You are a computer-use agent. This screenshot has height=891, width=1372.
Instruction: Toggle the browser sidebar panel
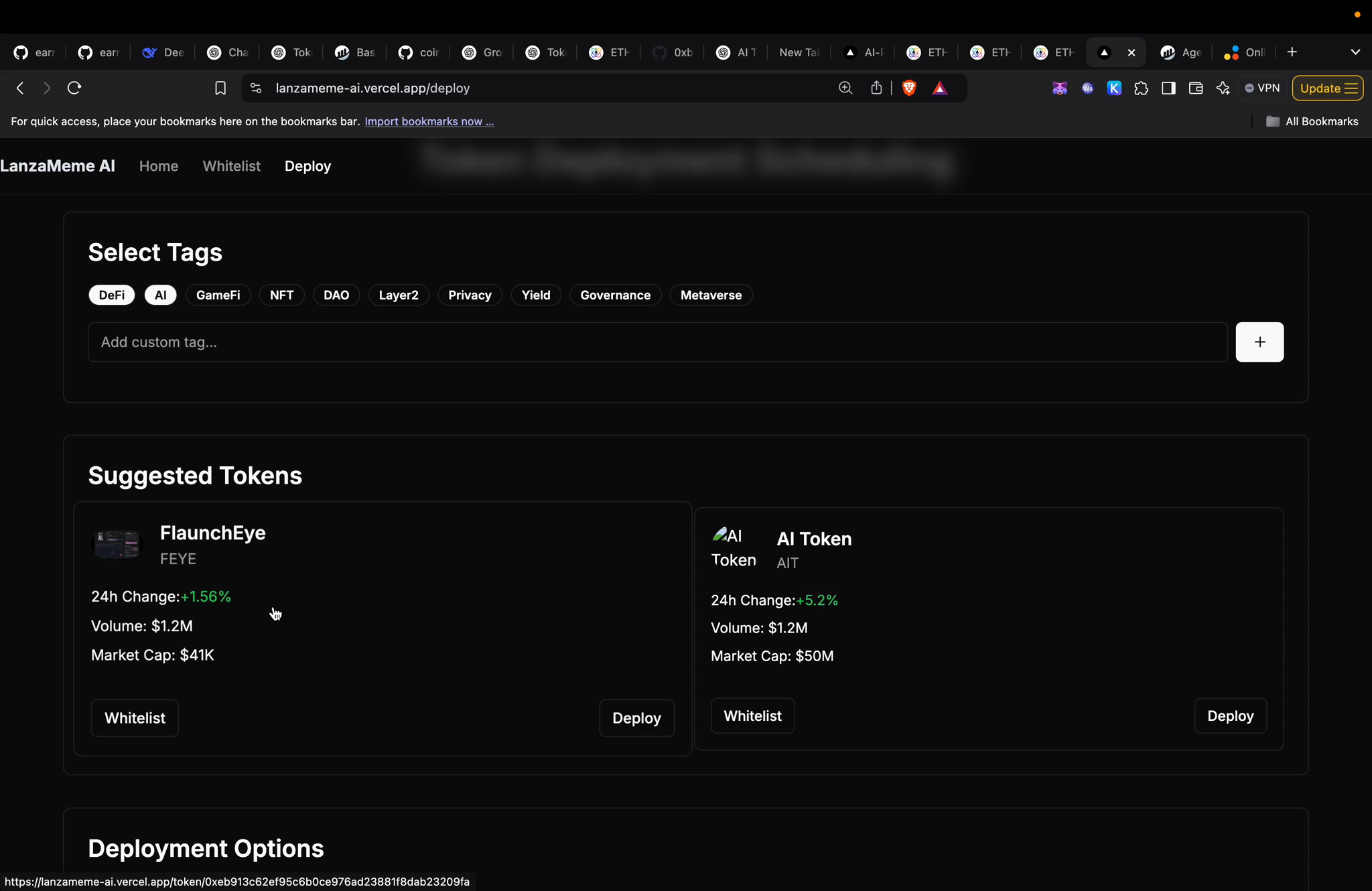[x=1168, y=88]
